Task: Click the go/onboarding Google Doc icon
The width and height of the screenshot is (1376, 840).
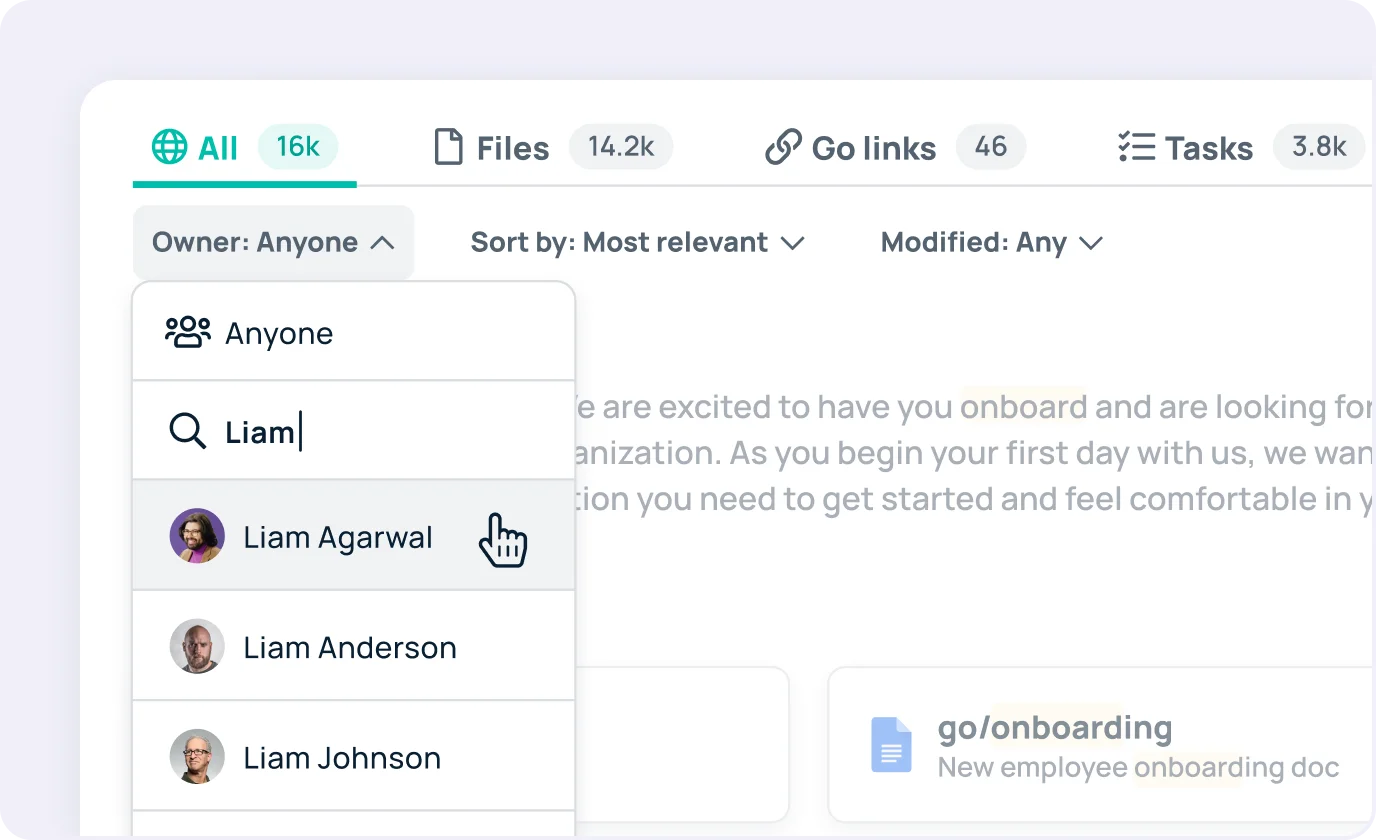Action: pyautogui.click(x=891, y=745)
